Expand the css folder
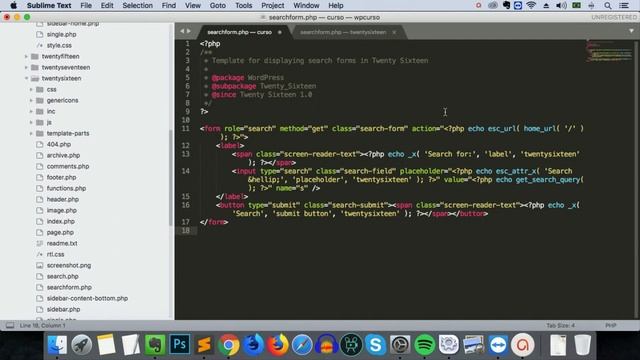 tap(31, 89)
